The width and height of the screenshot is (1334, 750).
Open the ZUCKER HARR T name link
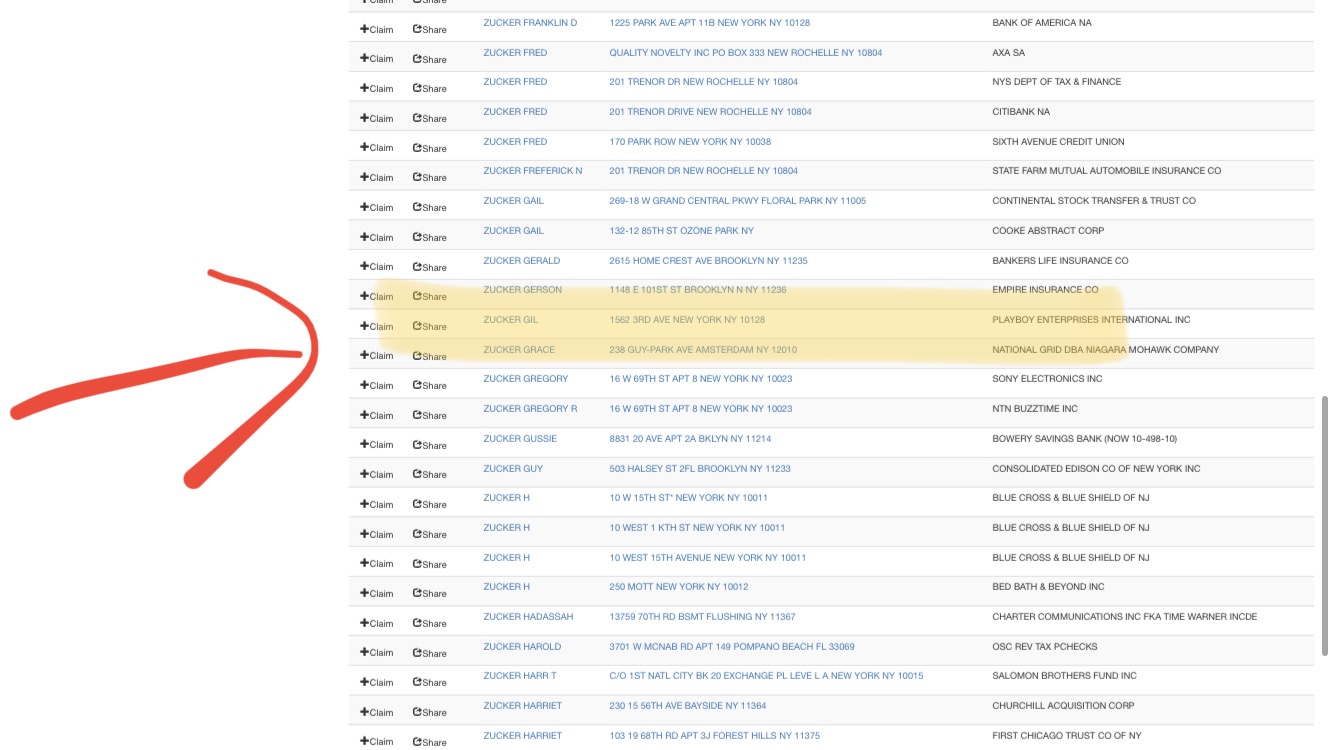[520, 676]
